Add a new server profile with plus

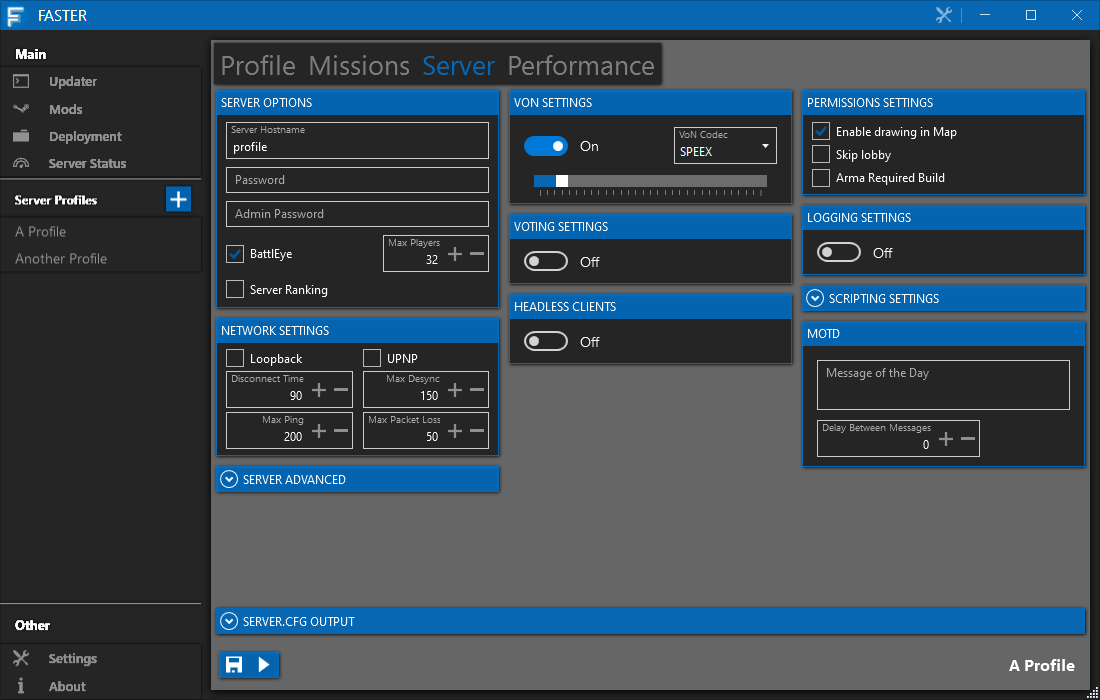(178, 199)
